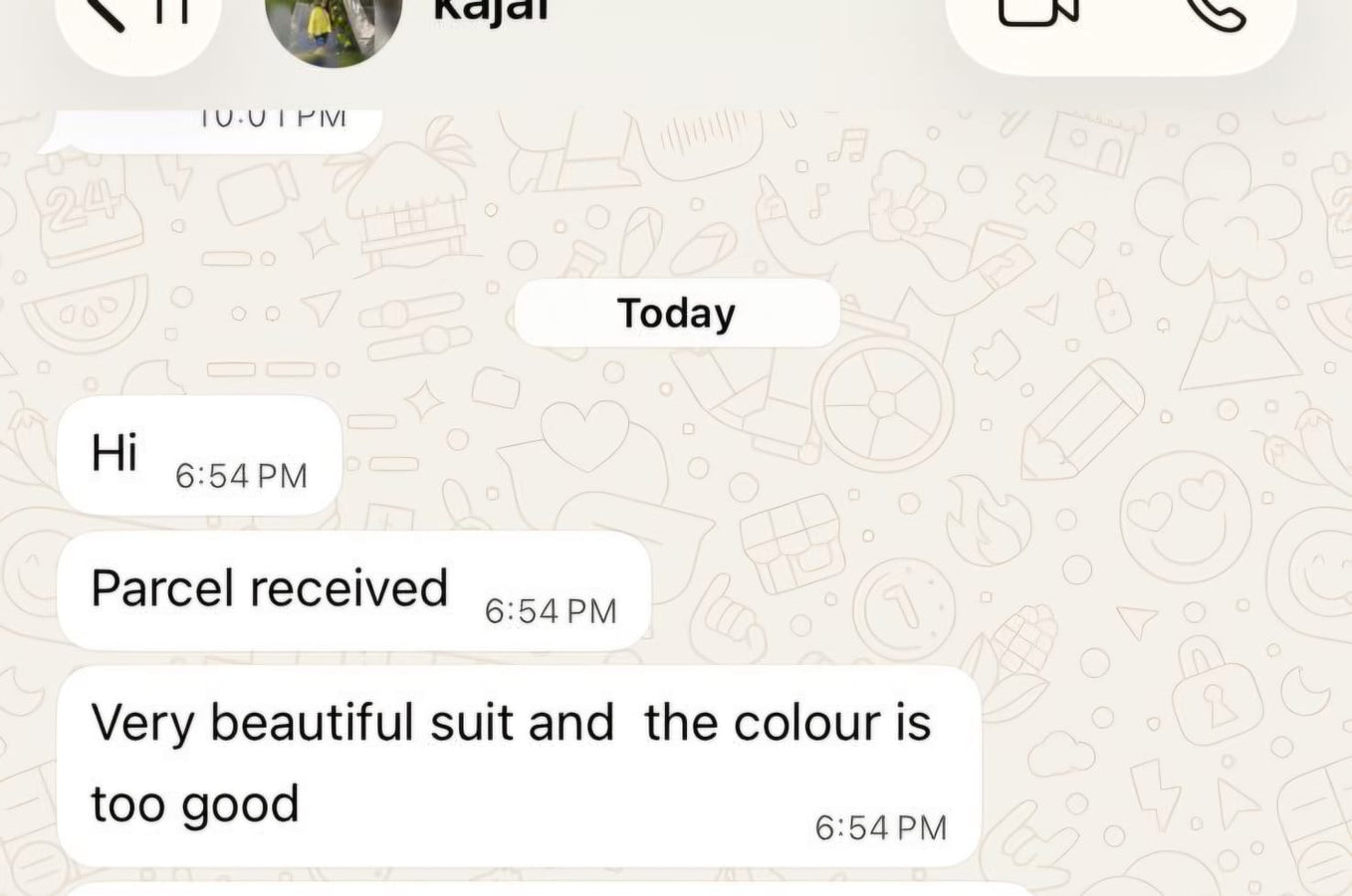Select the Today date chip
1352x896 pixels.
coord(677,313)
